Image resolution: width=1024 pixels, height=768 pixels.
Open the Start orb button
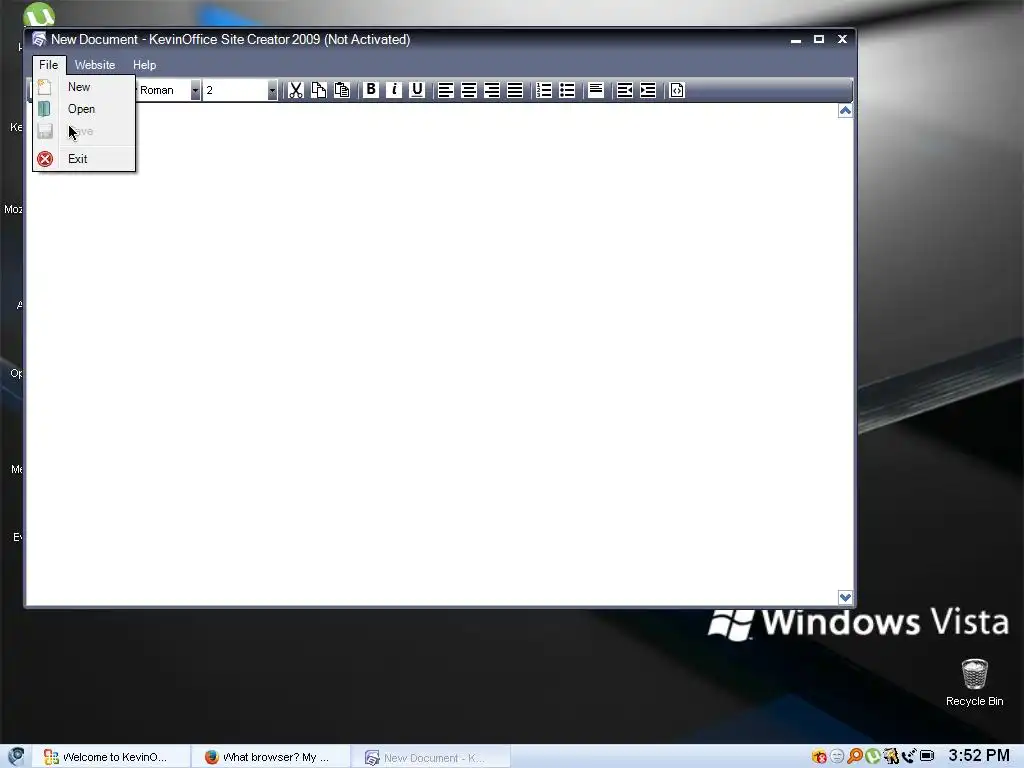(x=15, y=756)
